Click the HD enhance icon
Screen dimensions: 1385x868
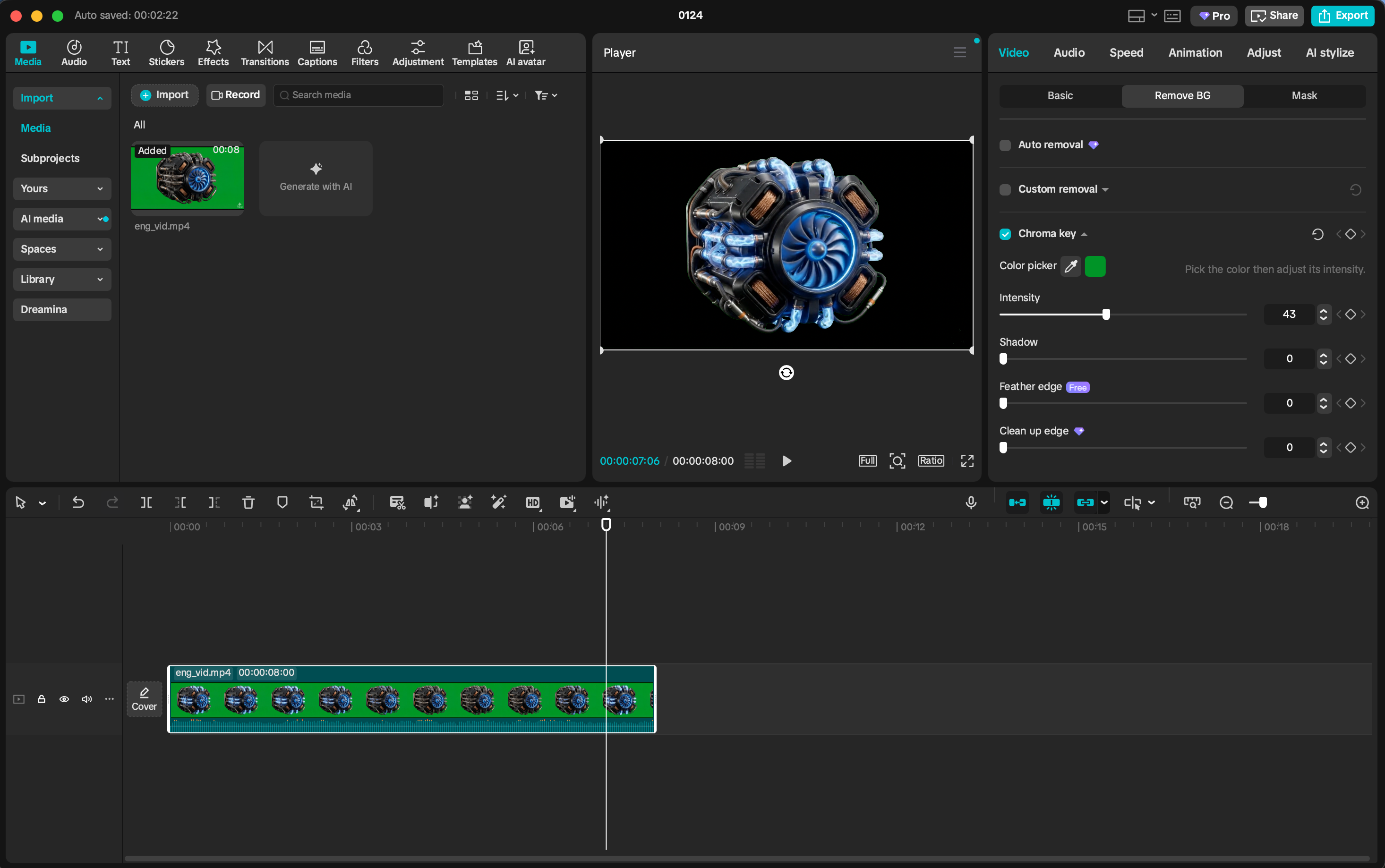pyautogui.click(x=532, y=502)
